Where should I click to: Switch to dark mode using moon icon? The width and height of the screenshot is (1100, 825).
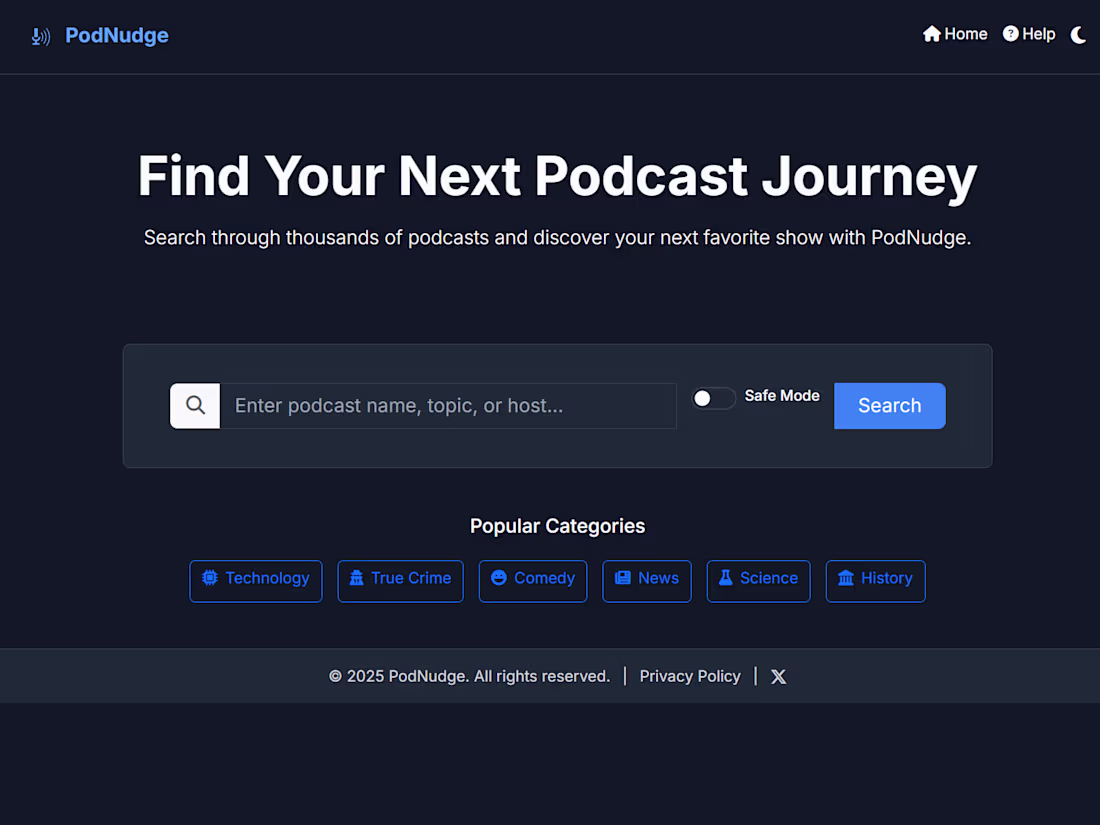pyautogui.click(x=1079, y=35)
